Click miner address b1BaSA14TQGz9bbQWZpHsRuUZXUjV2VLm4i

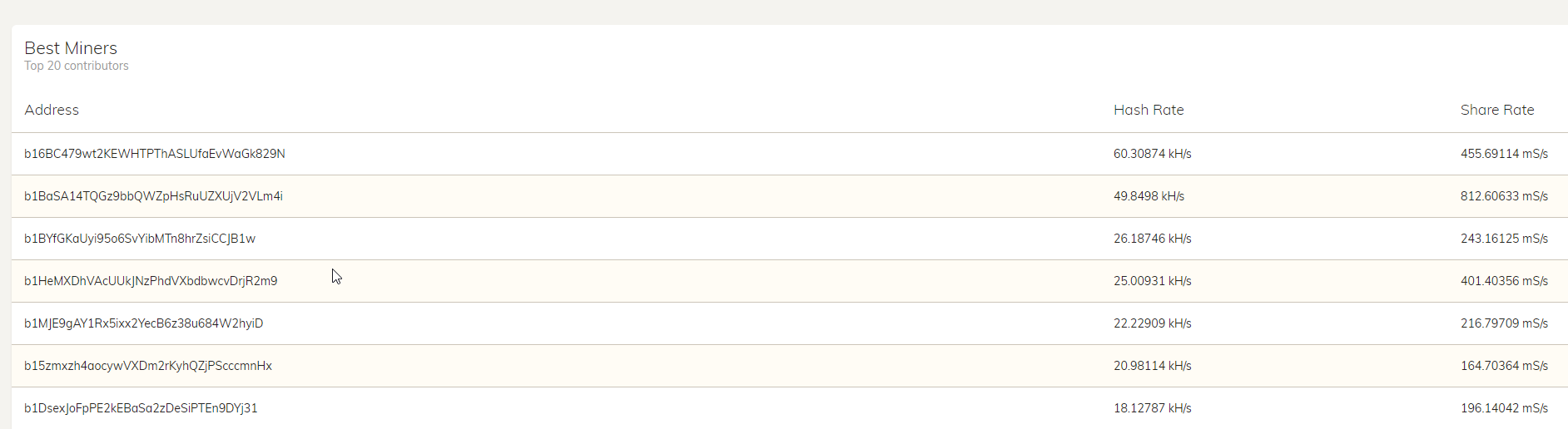[153, 196]
